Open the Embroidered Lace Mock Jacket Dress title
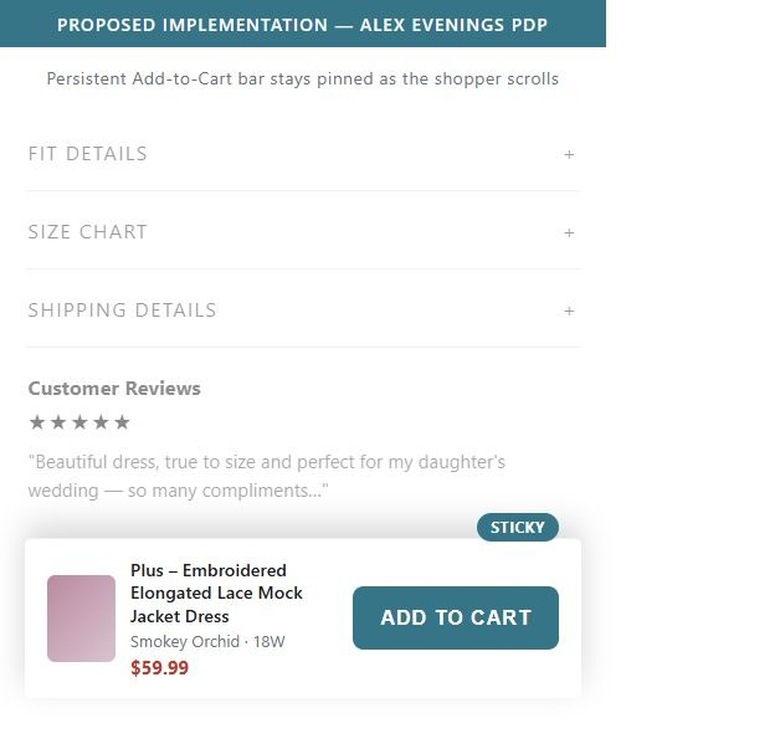 tap(216, 593)
